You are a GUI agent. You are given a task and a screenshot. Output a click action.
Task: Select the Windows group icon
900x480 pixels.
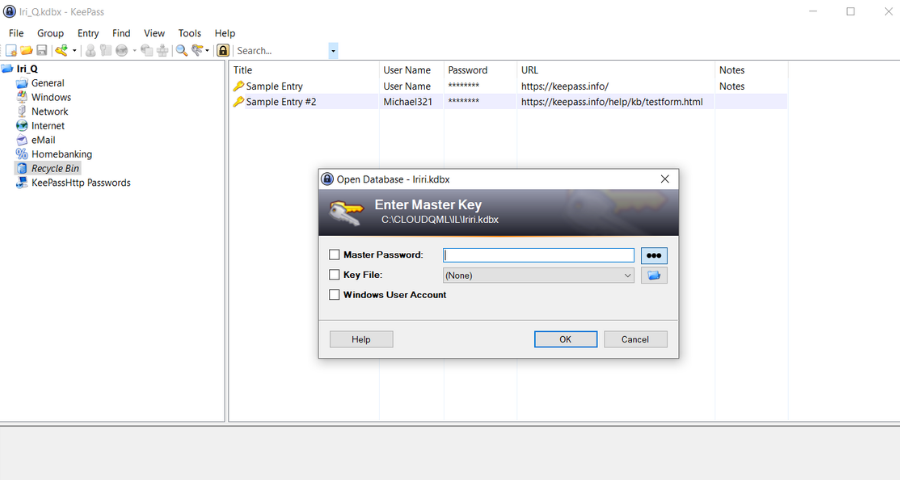tap(22, 97)
